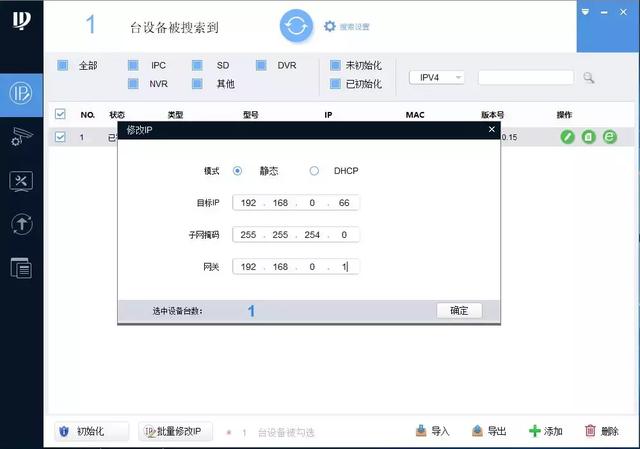Expand the IPV4 dropdown
The image size is (640, 449).
[437, 77]
